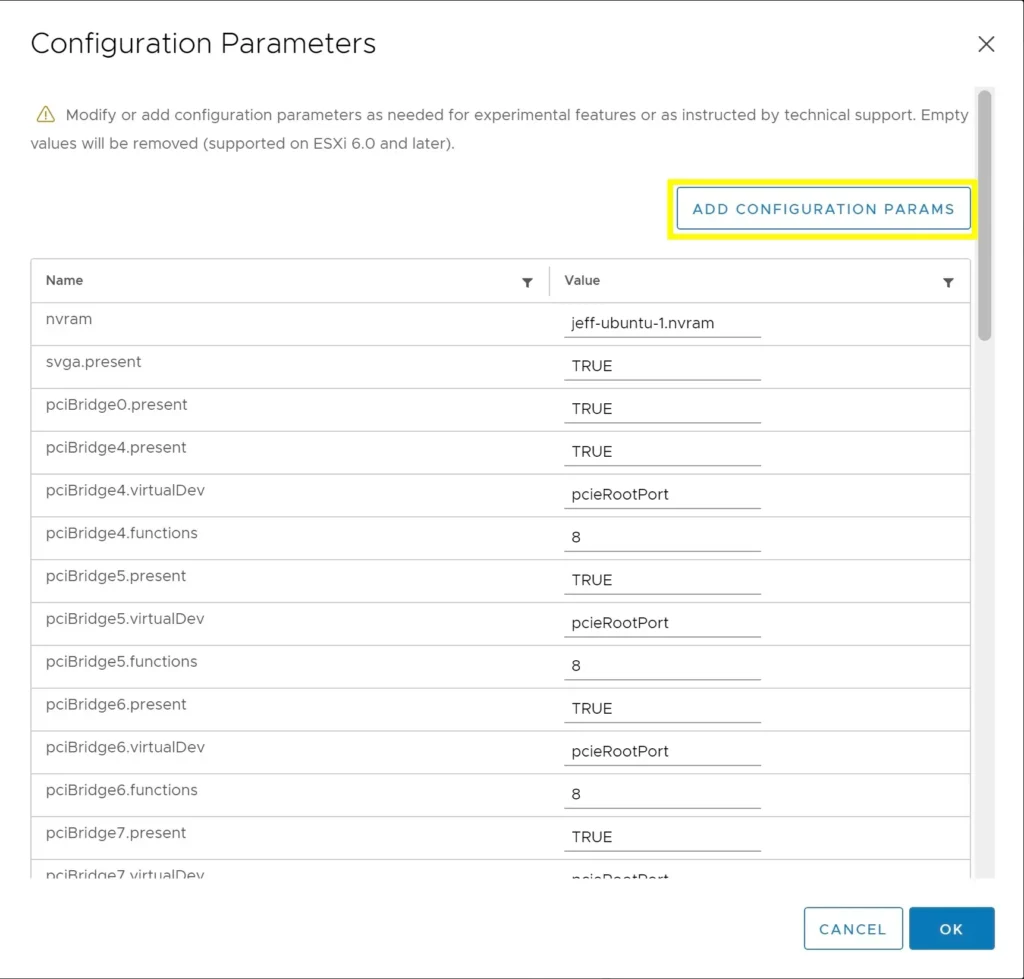Image resolution: width=1024 pixels, height=979 pixels.
Task: Click the CANCEL button
Action: pyautogui.click(x=852, y=928)
